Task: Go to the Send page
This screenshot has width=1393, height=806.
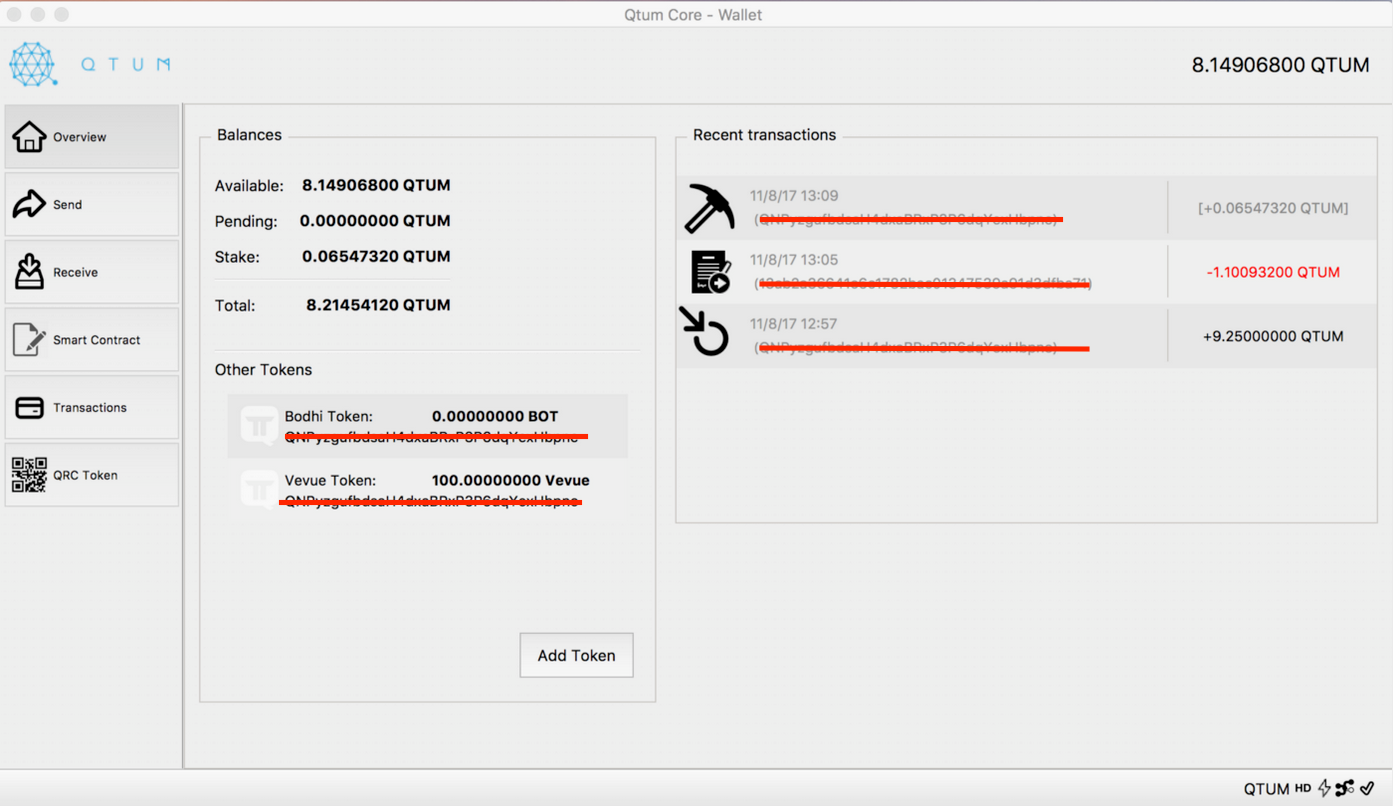Action: (x=92, y=204)
